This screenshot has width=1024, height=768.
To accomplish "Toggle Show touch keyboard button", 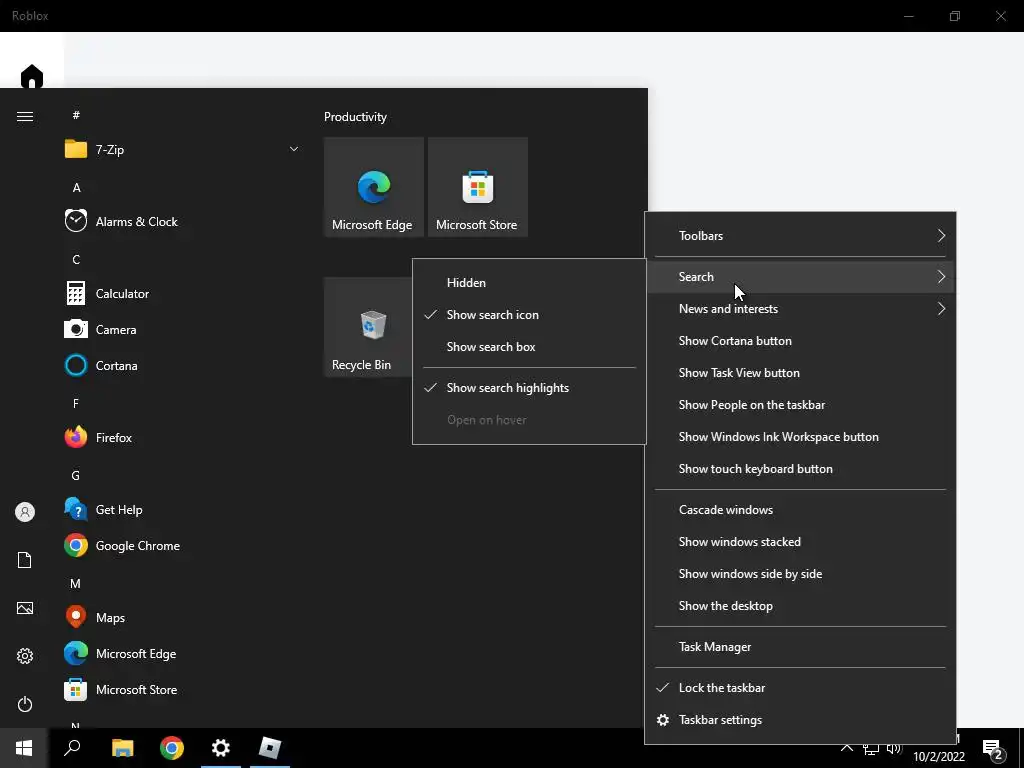I will pos(800,469).
